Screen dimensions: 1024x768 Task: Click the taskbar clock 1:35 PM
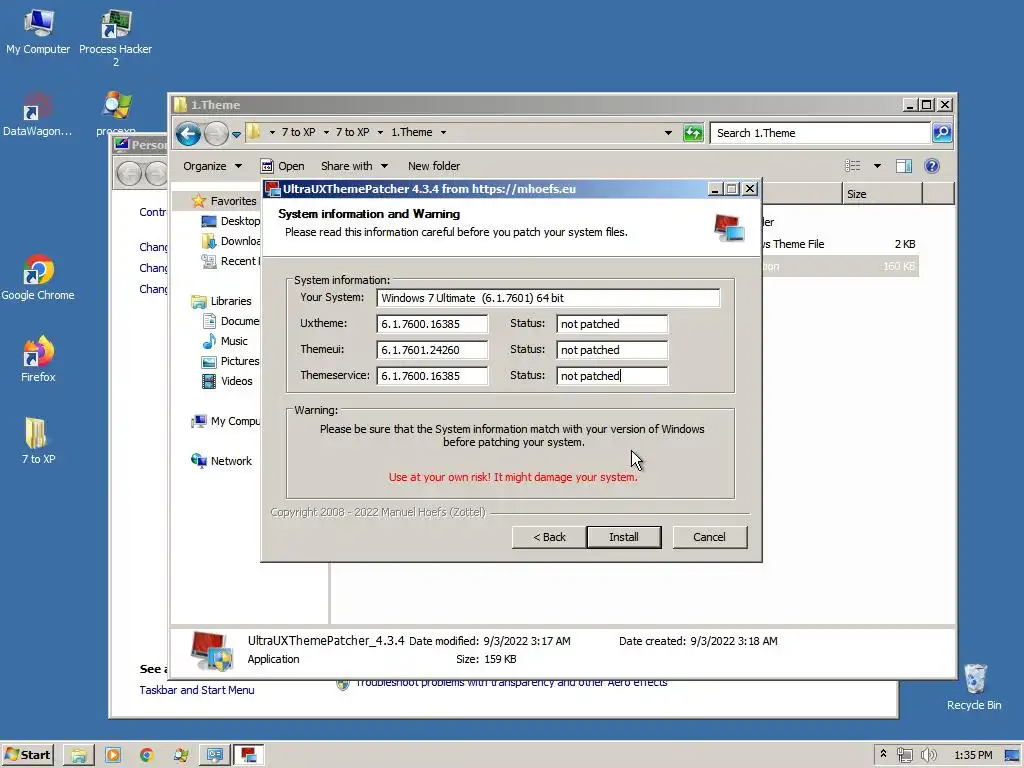point(973,755)
